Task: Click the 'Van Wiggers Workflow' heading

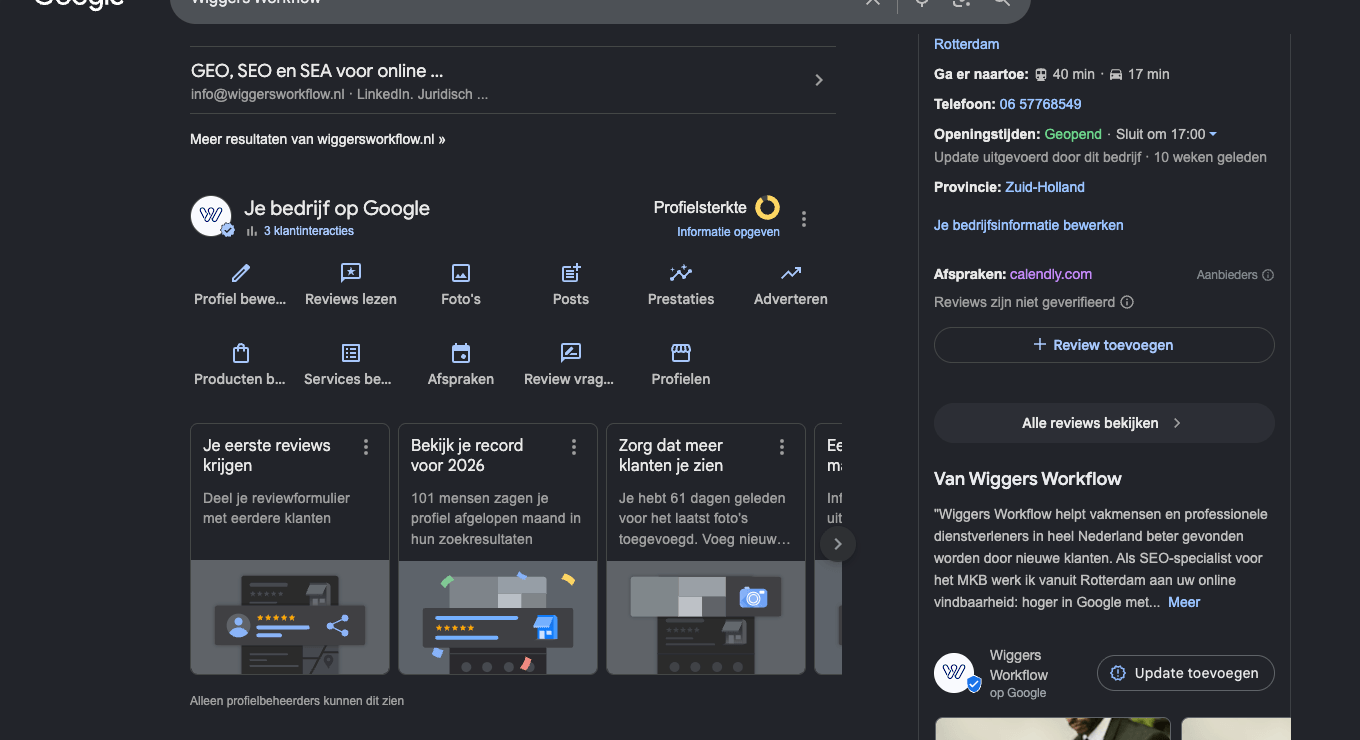Action: point(1028,479)
